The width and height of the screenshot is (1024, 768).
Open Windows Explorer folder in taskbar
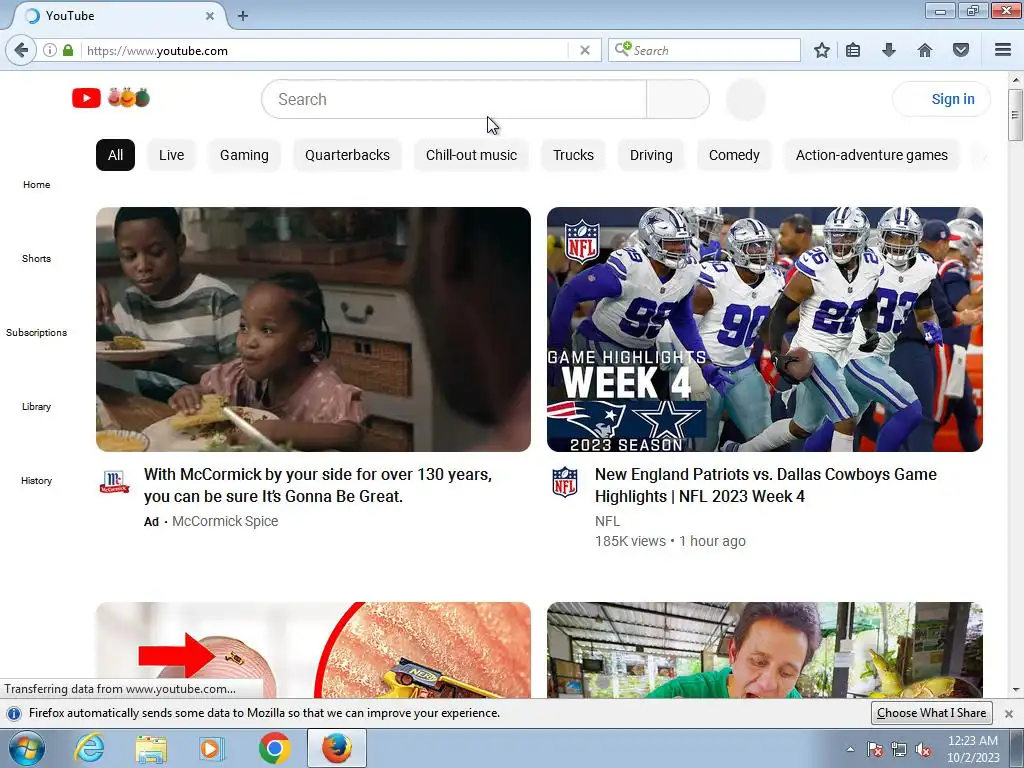[x=151, y=748]
